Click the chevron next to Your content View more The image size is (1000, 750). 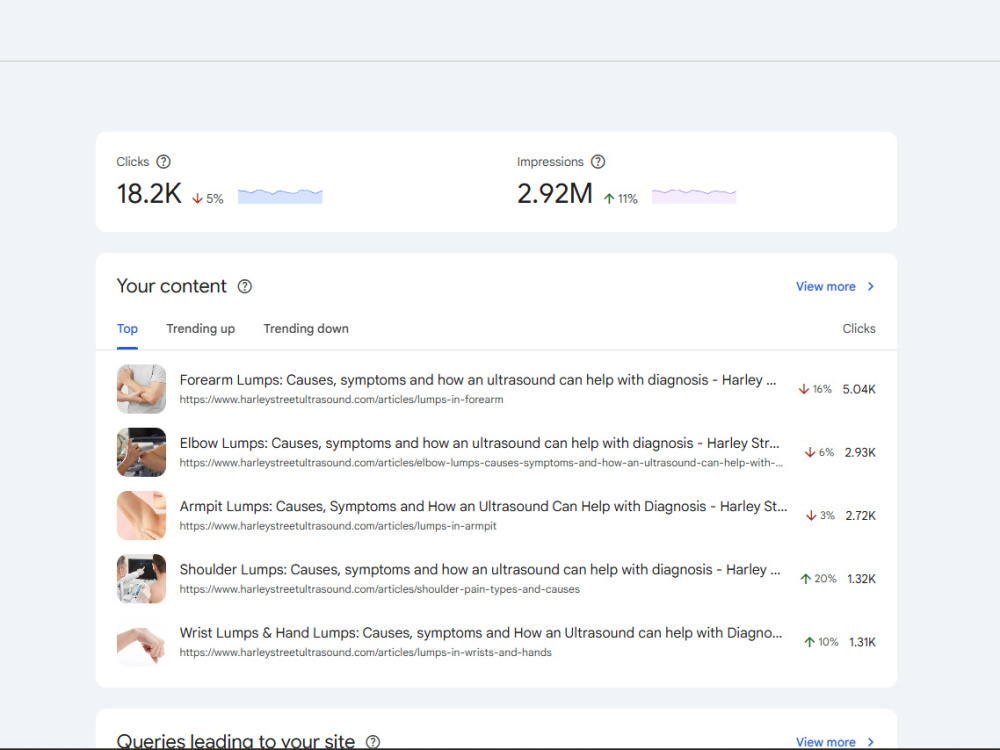(x=871, y=286)
